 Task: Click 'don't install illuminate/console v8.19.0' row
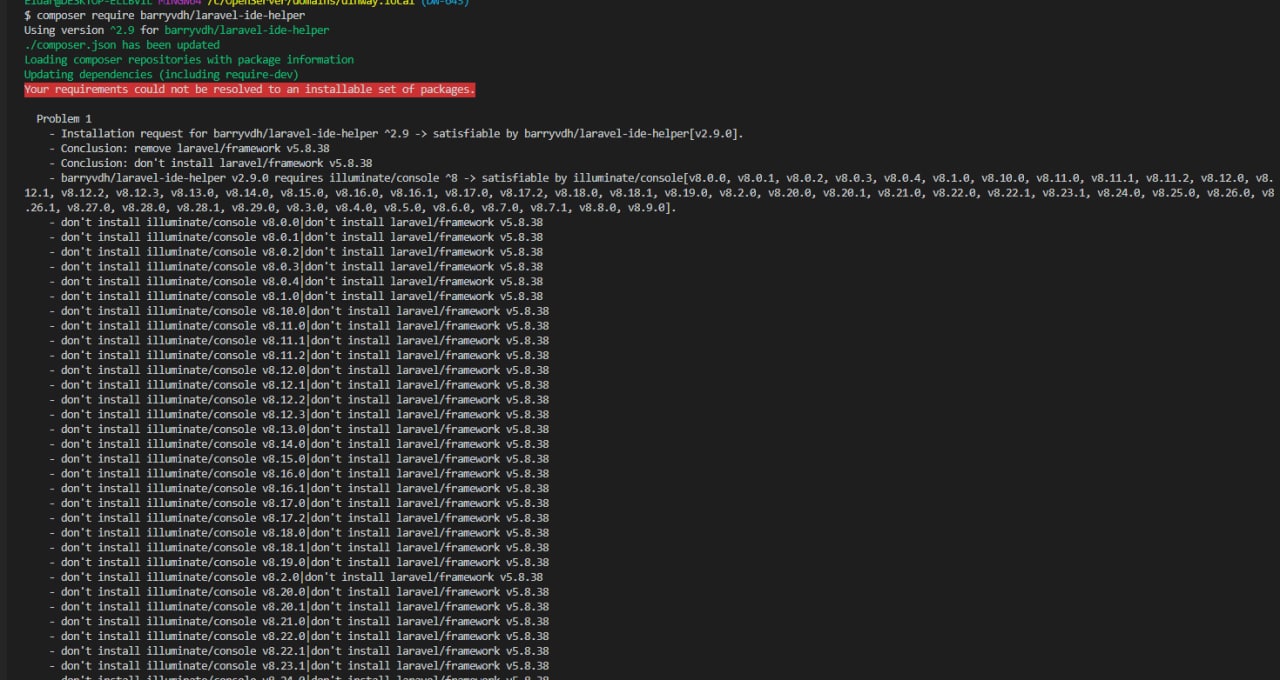tap(299, 562)
